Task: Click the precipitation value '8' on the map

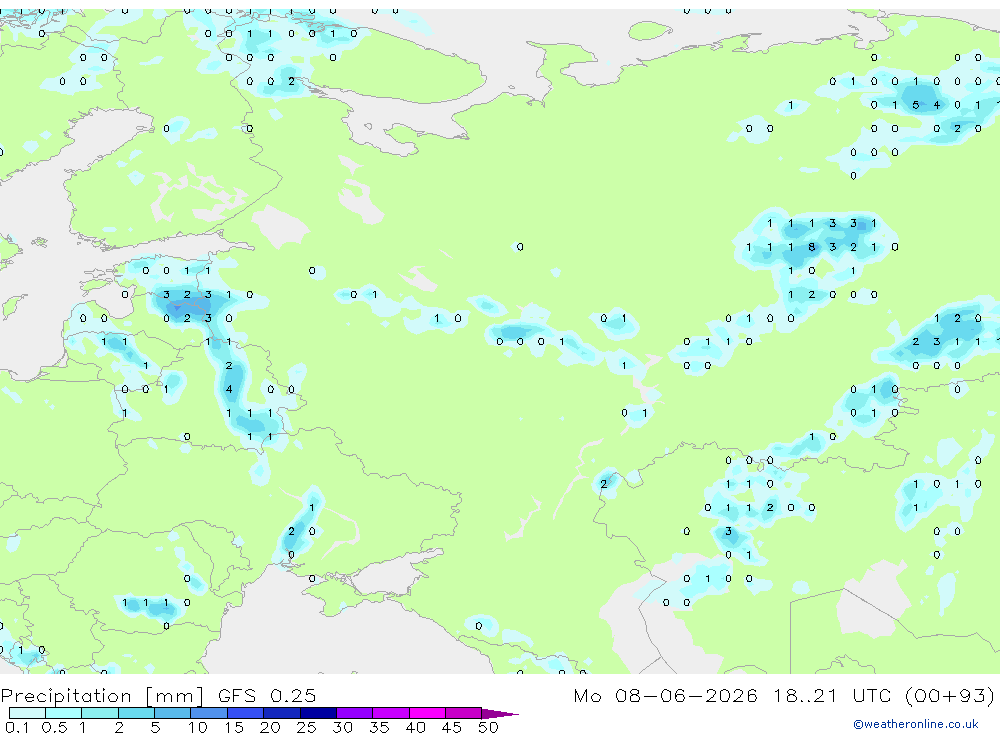Action: (x=811, y=247)
